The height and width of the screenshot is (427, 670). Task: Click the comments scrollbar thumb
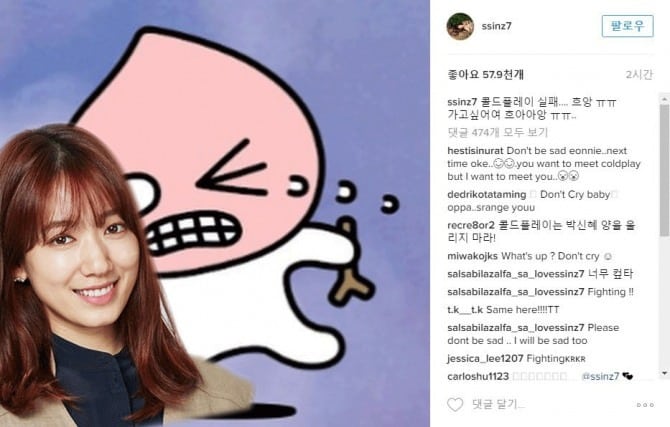pyautogui.click(x=664, y=170)
